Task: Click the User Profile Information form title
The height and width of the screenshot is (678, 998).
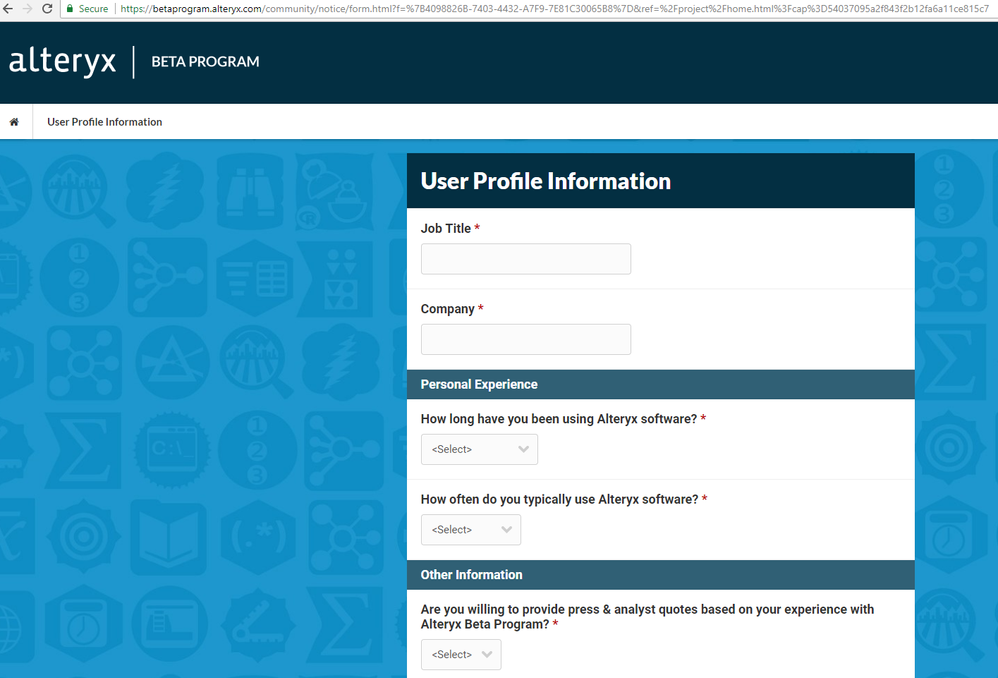Action: point(545,181)
